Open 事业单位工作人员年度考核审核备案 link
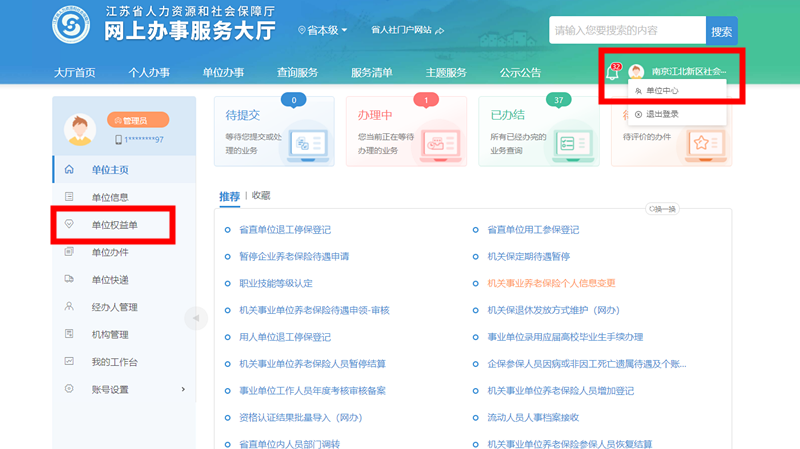 coord(312,390)
